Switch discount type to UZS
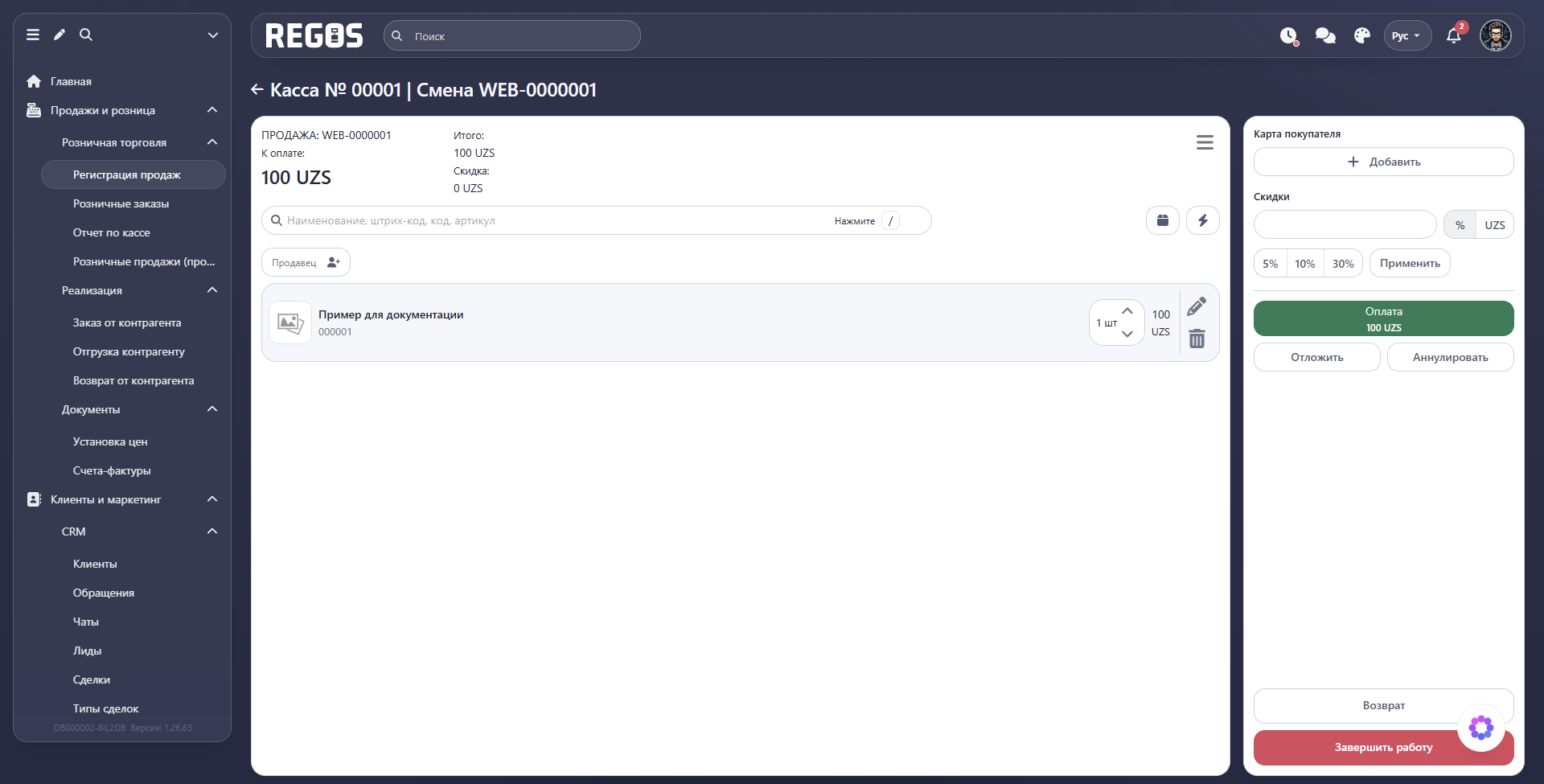Viewport: 1544px width, 784px height. pyautogui.click(x=1495, y=225)
